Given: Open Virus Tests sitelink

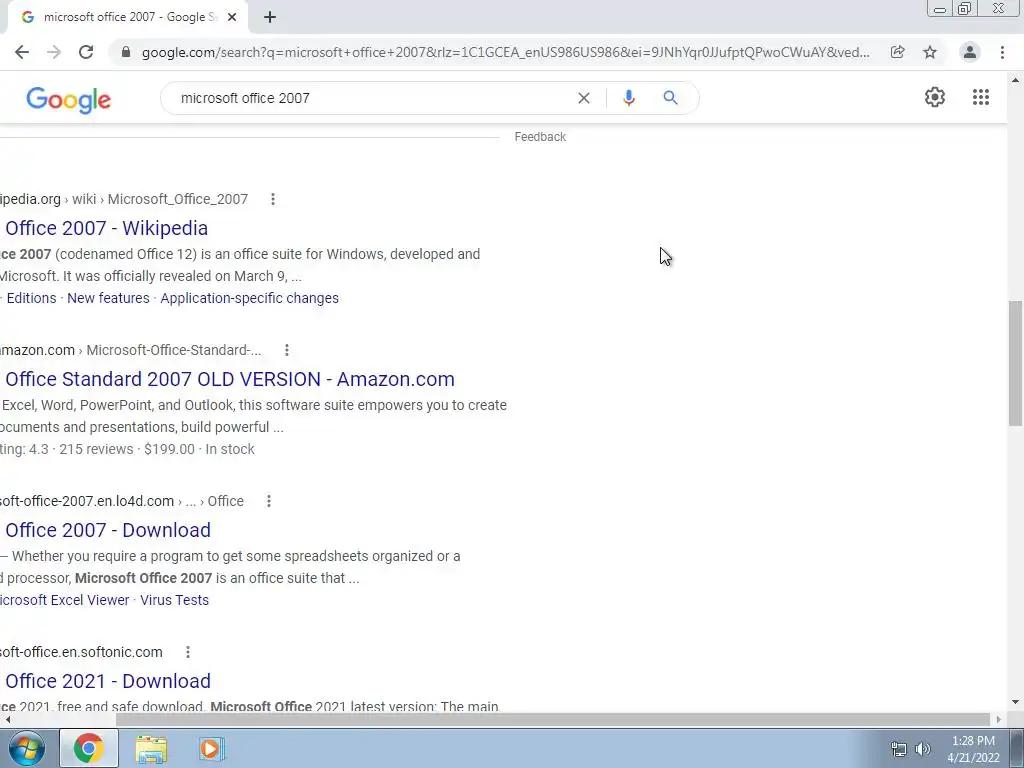Looking at the screenshot, I should 174,600.
